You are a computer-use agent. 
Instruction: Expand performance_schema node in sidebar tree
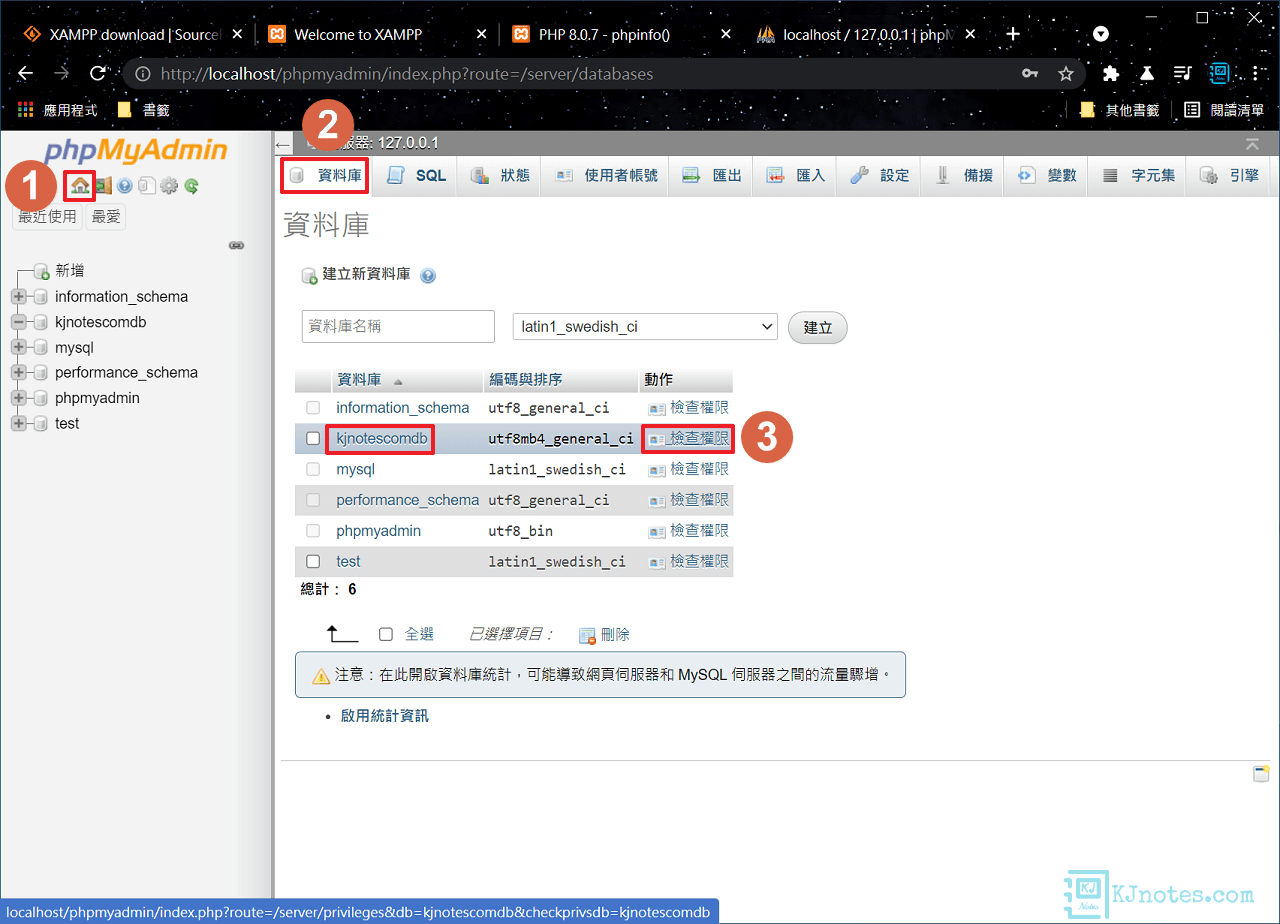pyautogui.click(x=18, y=373)
